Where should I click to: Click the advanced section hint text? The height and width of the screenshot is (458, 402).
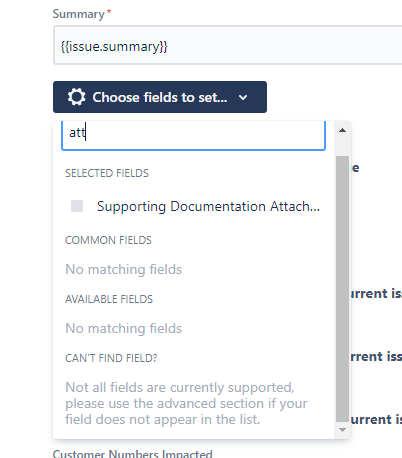(x=186, y=403)
